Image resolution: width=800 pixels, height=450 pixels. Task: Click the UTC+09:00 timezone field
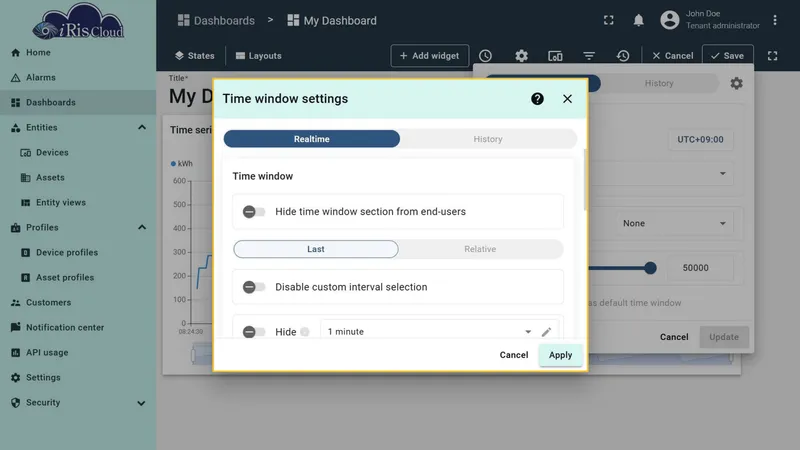tap(701, 139)
